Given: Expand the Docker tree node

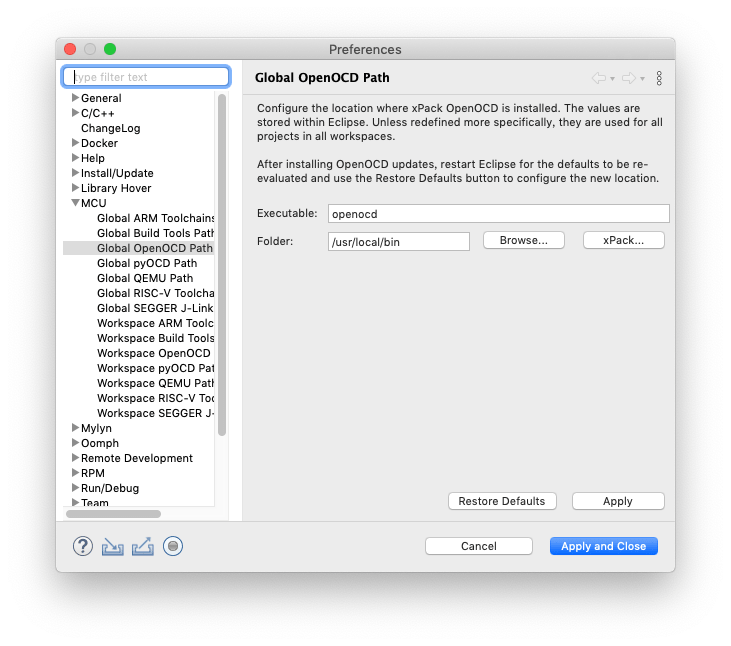Looking at the screenshot, I should pyautogui.click(x=75, y=142).
